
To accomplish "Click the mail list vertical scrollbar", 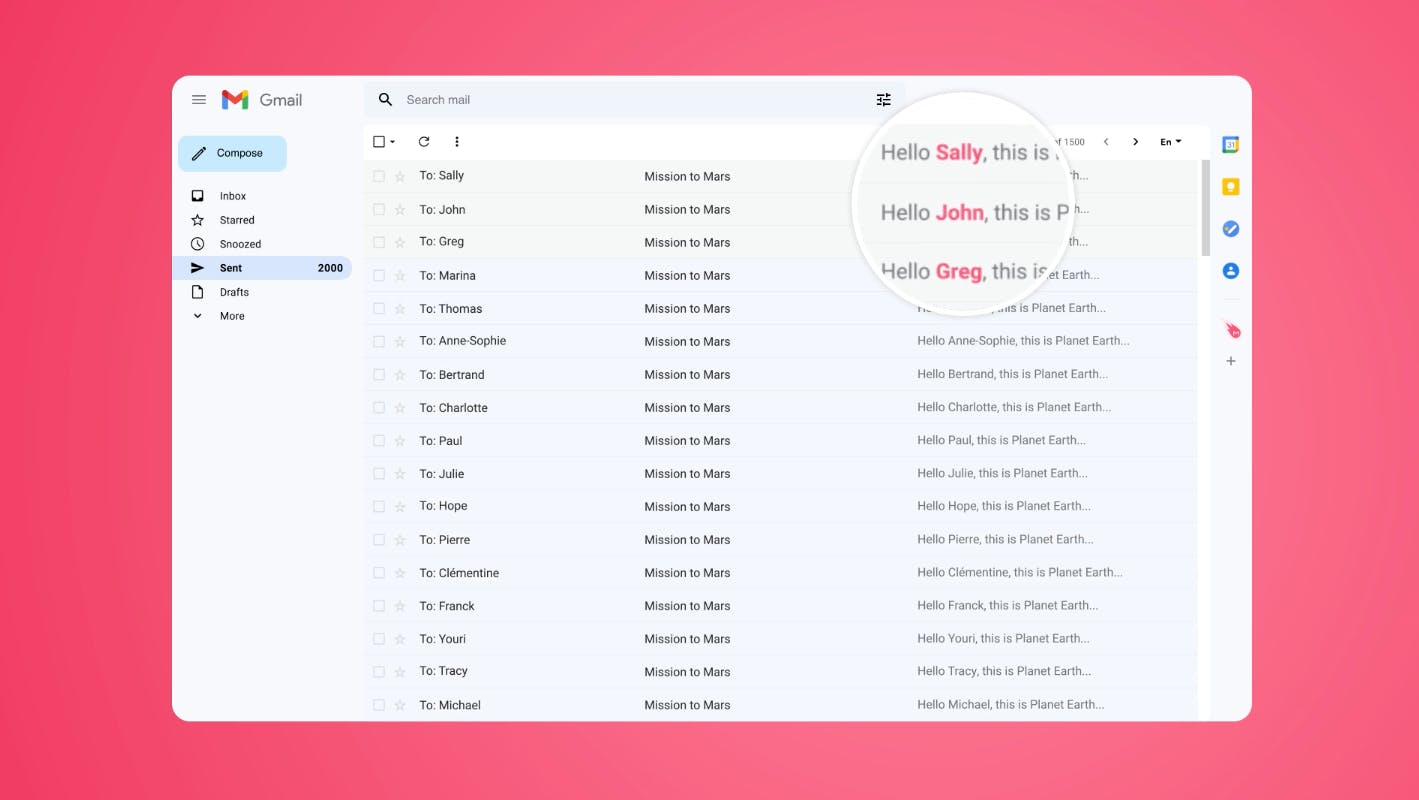I will coord(1205,208).
